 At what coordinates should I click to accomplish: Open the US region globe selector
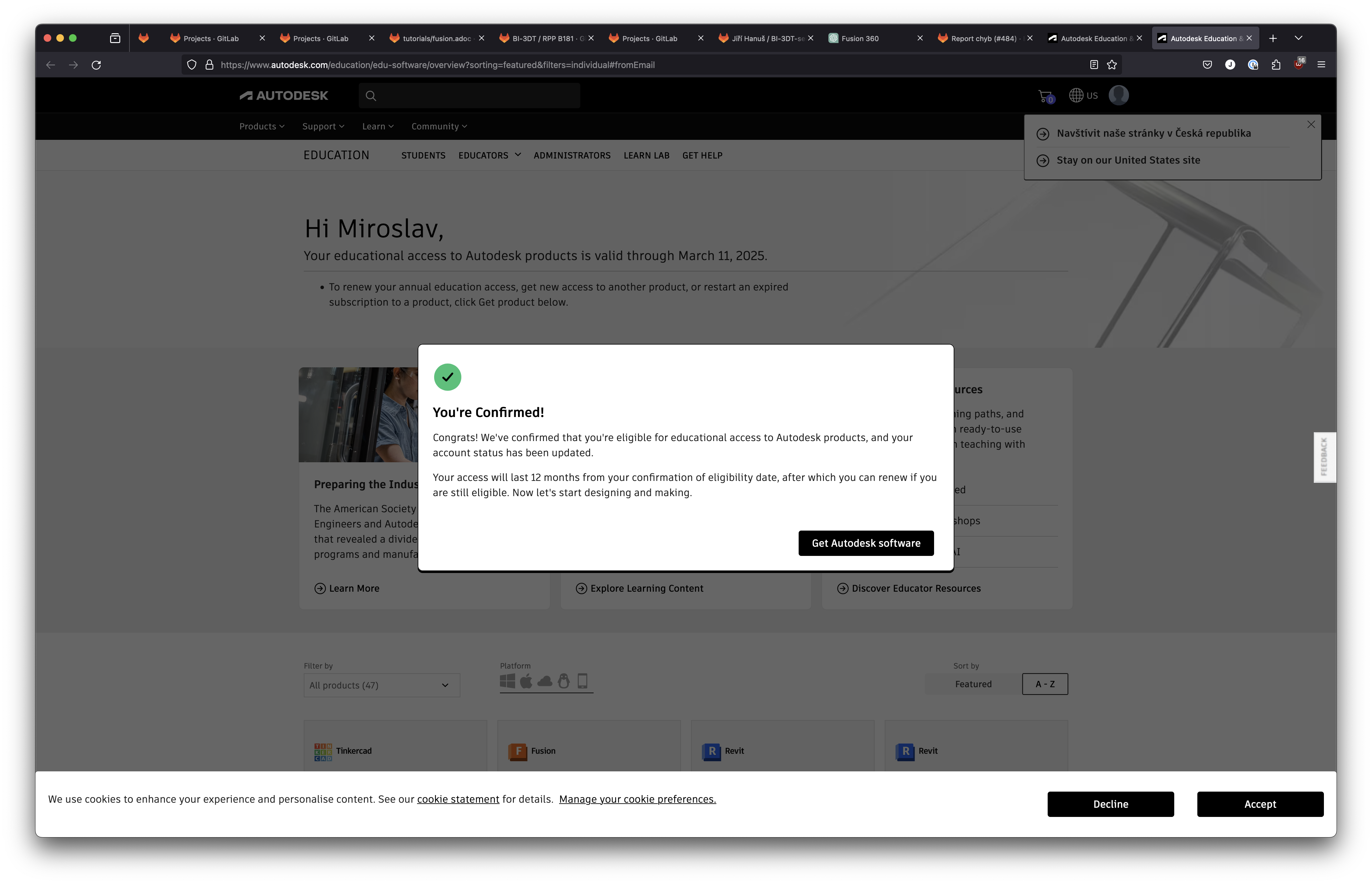tap(1083, 95)
